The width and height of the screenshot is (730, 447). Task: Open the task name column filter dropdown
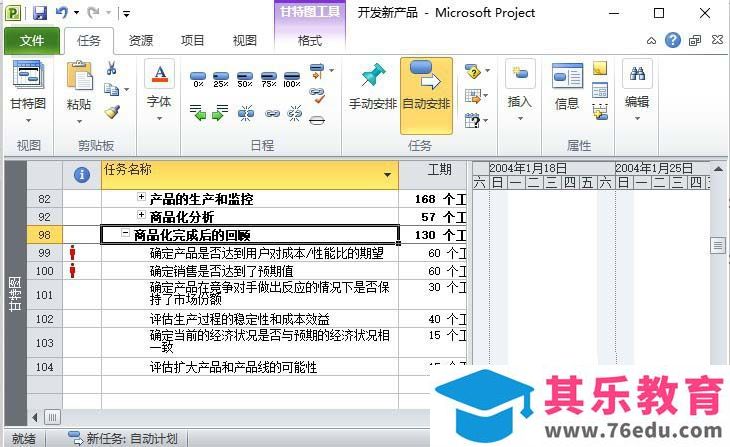(x=387, y=175)
